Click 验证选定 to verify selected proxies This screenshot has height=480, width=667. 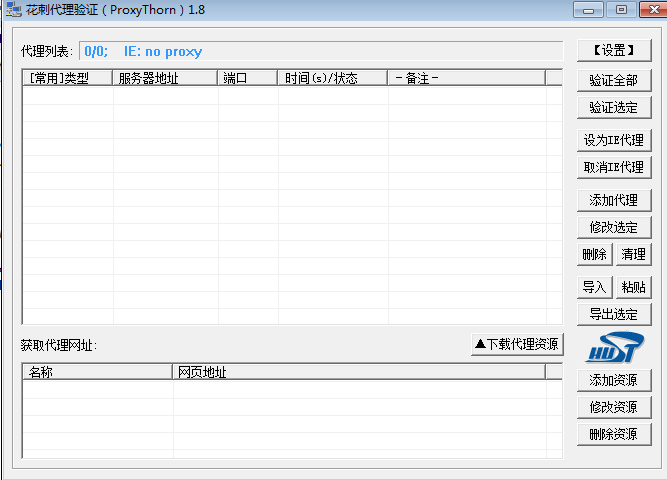(614, 107)
